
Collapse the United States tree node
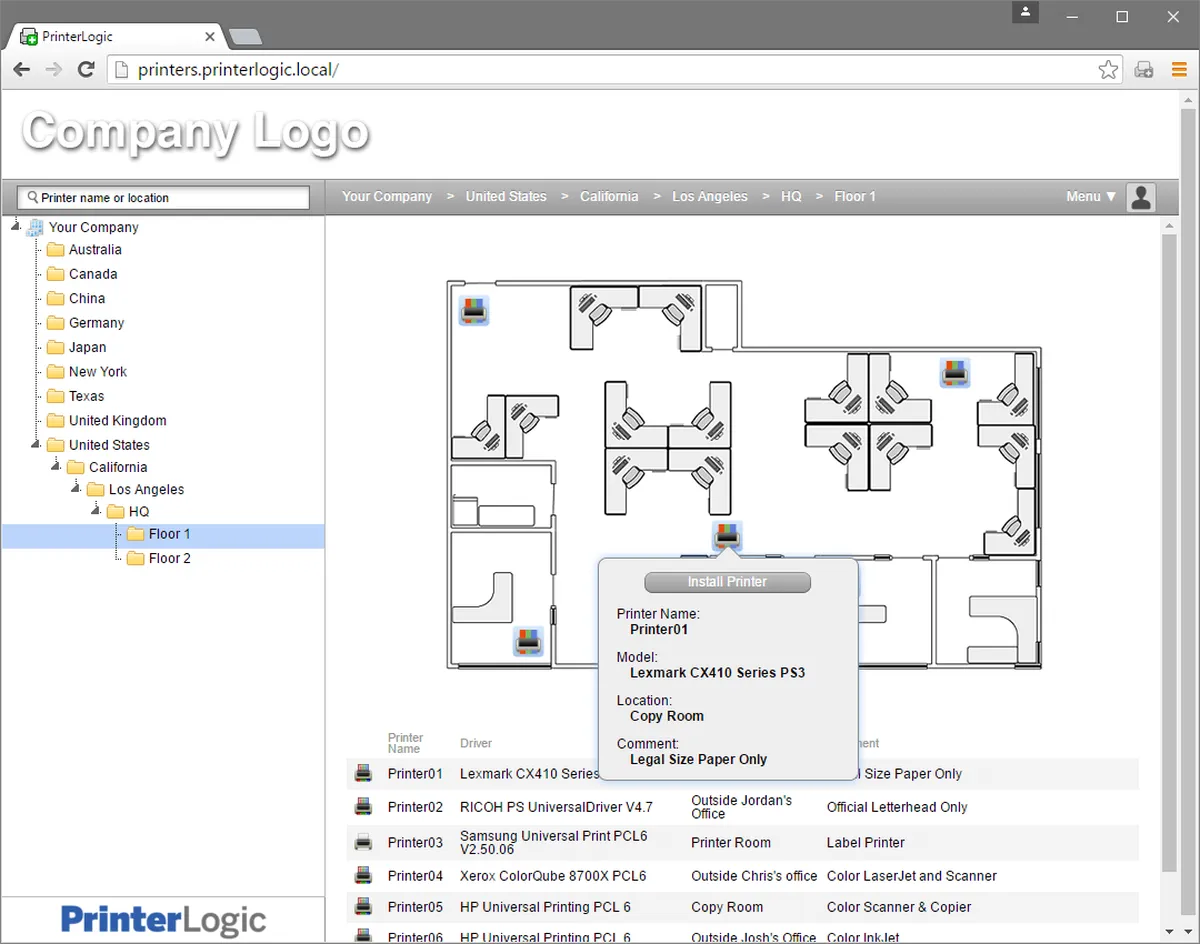(x=35, y=445)
